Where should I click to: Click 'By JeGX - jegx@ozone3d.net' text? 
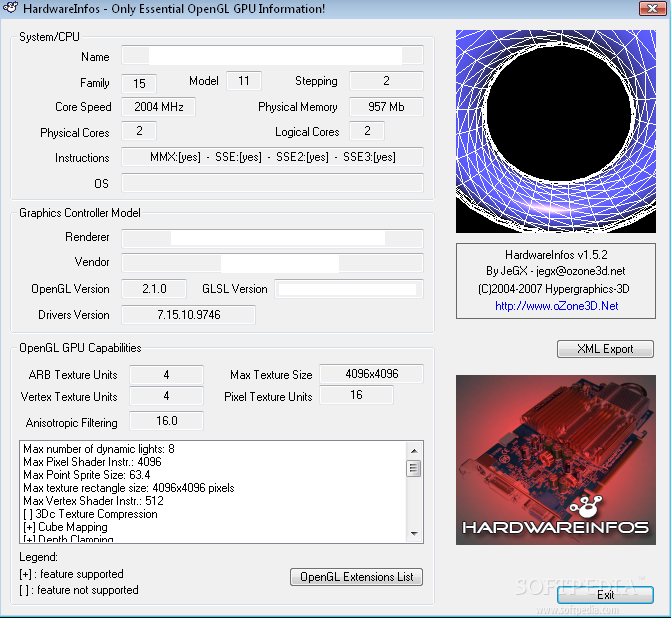555,271
